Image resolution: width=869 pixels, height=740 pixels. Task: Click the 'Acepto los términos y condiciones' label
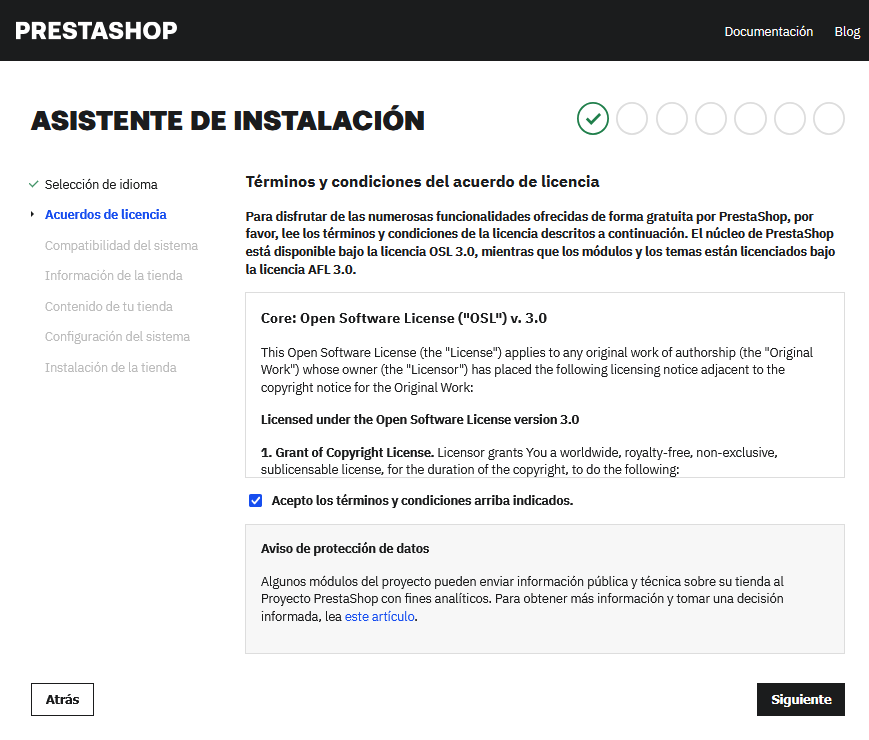tap(422, 501)
